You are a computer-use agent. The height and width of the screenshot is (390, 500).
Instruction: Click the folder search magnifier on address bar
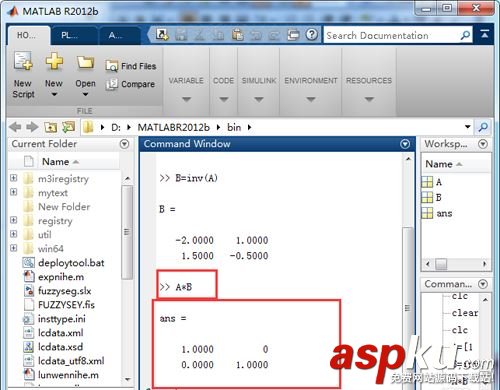click(483, 127)
